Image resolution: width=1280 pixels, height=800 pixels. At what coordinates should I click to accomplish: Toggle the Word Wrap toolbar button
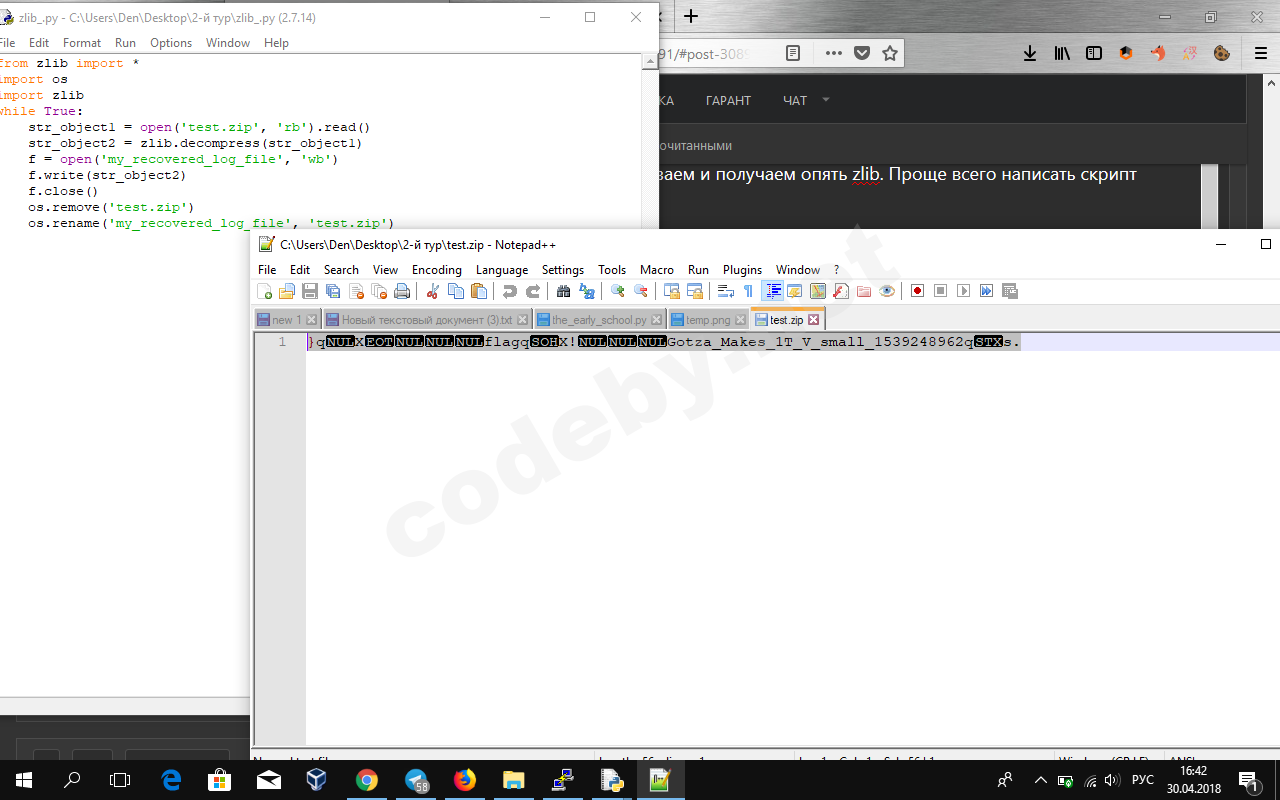[726, 291]
